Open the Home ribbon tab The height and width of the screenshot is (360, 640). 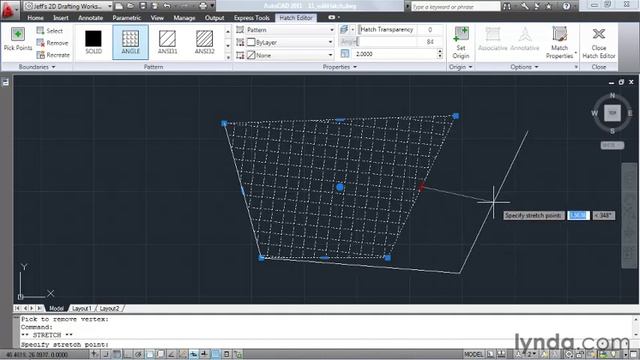36,18
